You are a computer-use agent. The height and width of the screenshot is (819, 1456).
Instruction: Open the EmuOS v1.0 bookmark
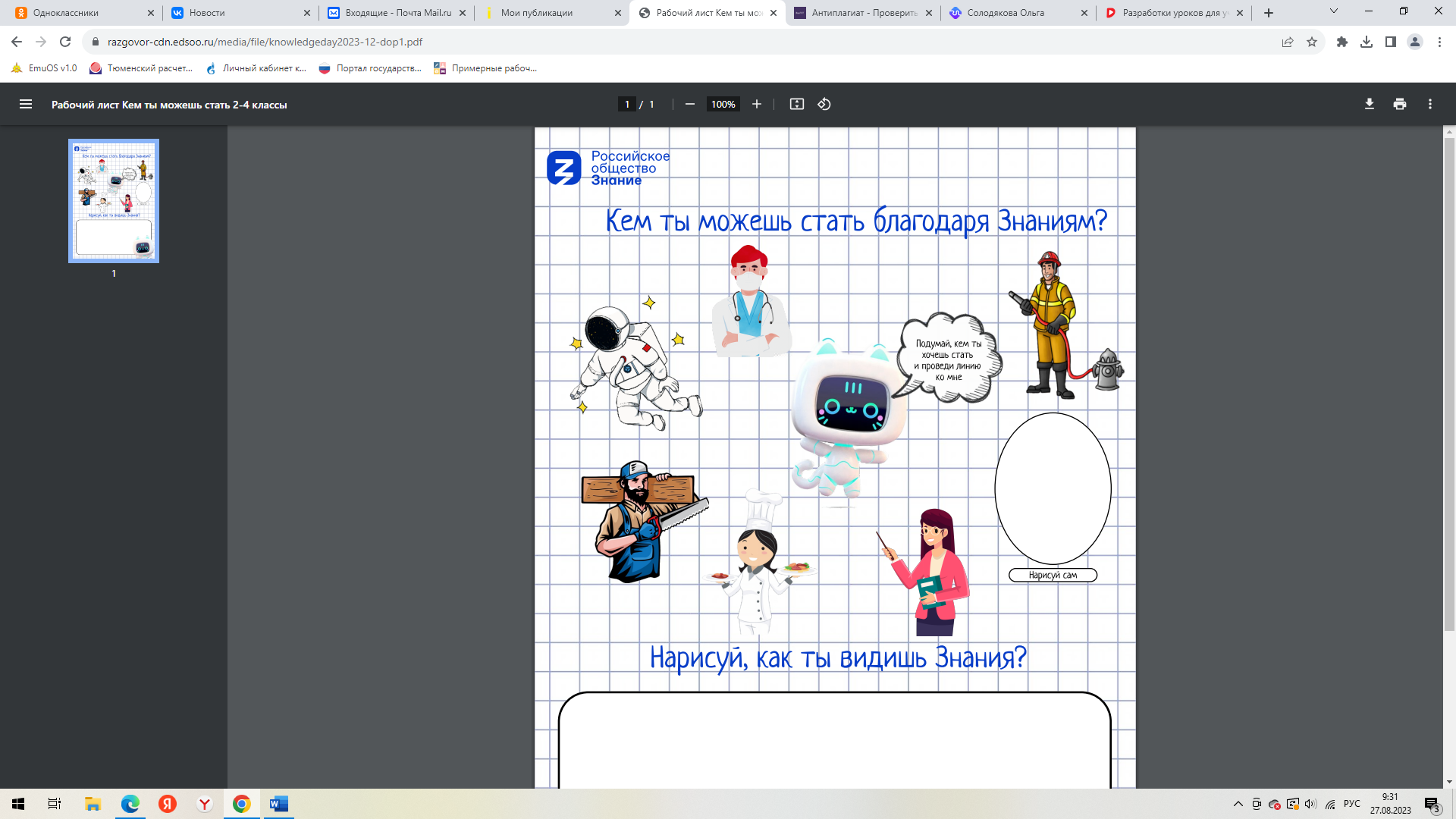(45, 68)
